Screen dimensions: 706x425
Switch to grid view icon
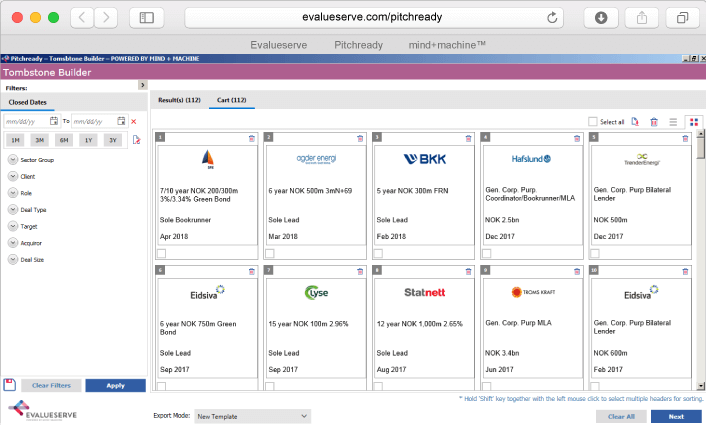click(694, 122)
